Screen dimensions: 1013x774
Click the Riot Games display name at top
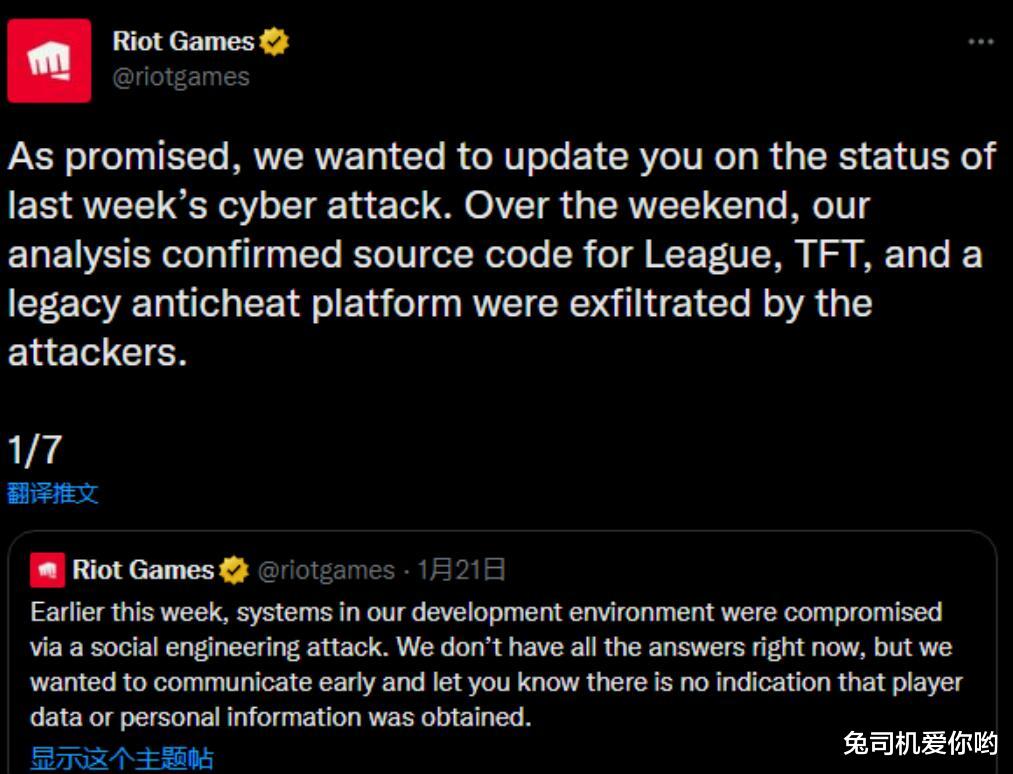click(x=183, y=42)
